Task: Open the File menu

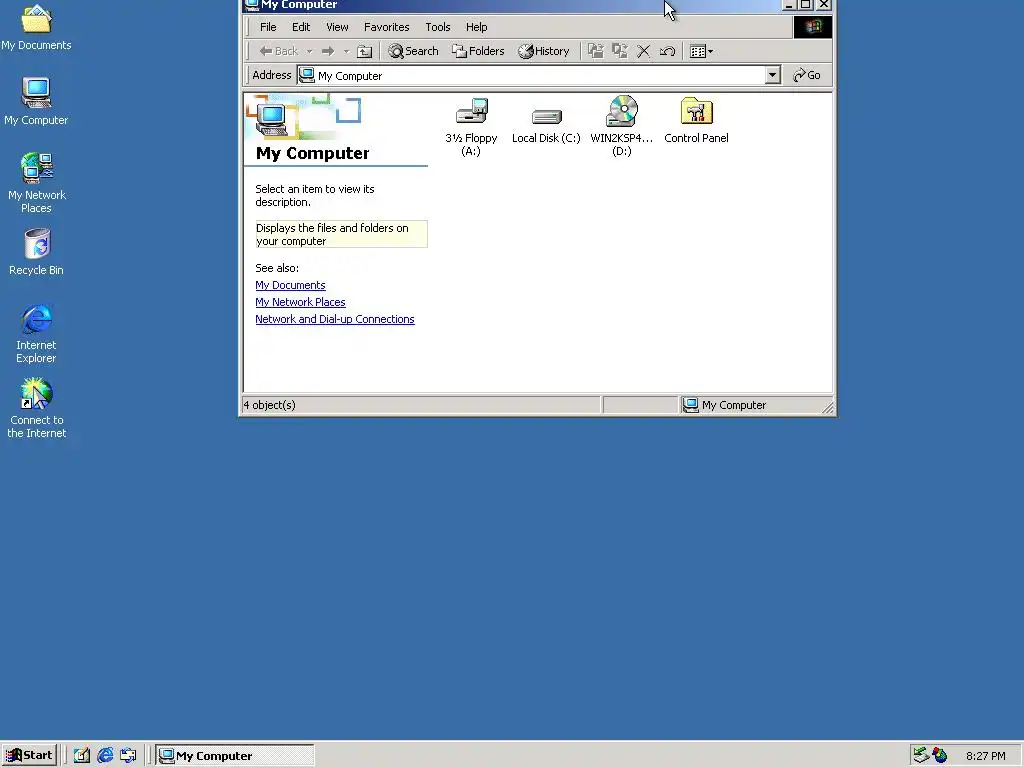Action: coord(268,27)
